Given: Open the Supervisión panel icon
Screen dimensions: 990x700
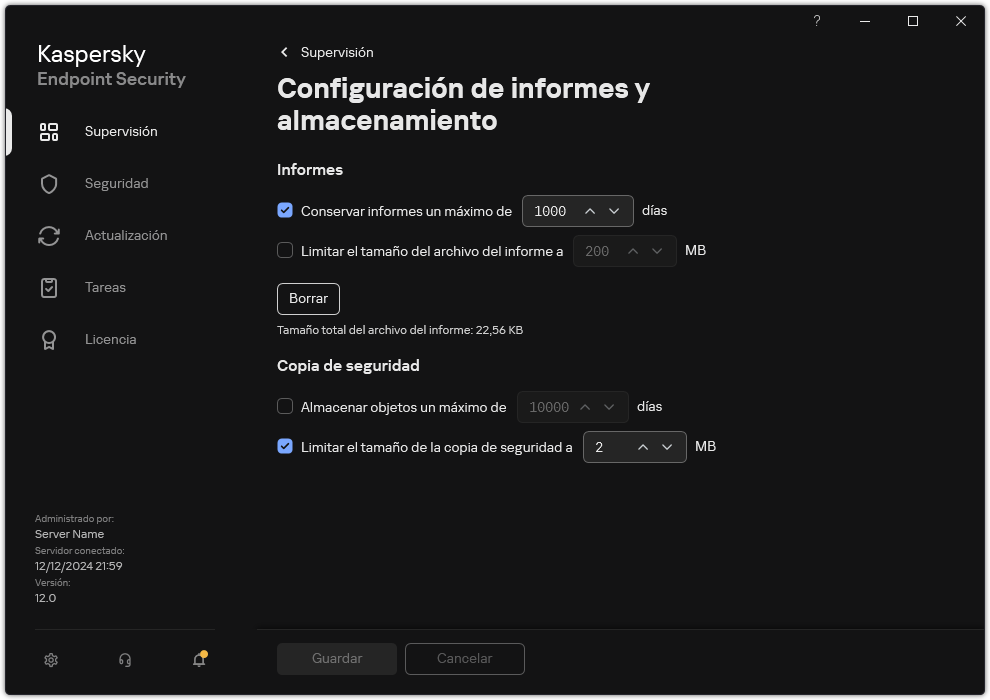Looking at the screenshot, I should [x=49, y=131].
